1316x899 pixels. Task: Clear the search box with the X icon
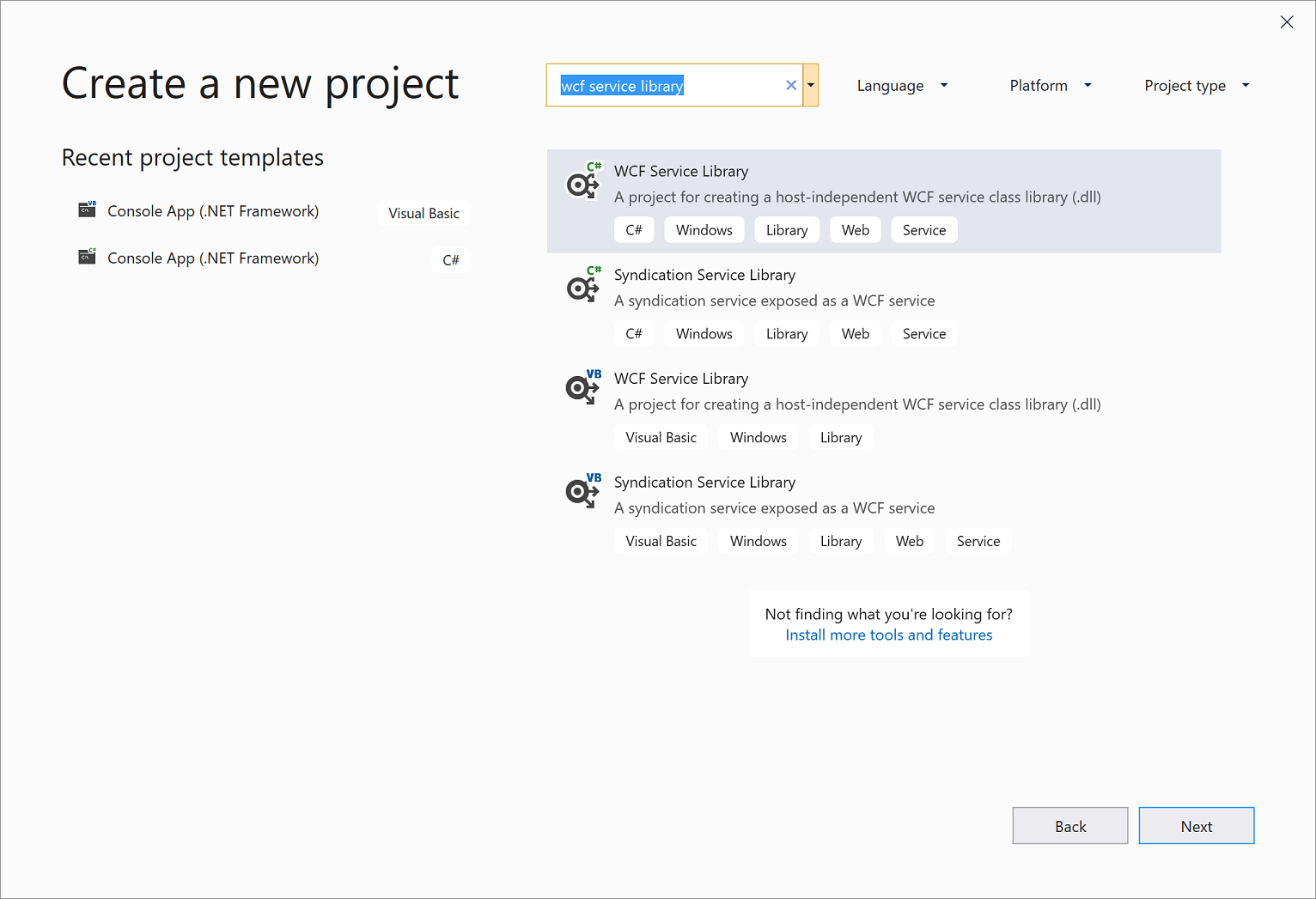click(790, 85)
